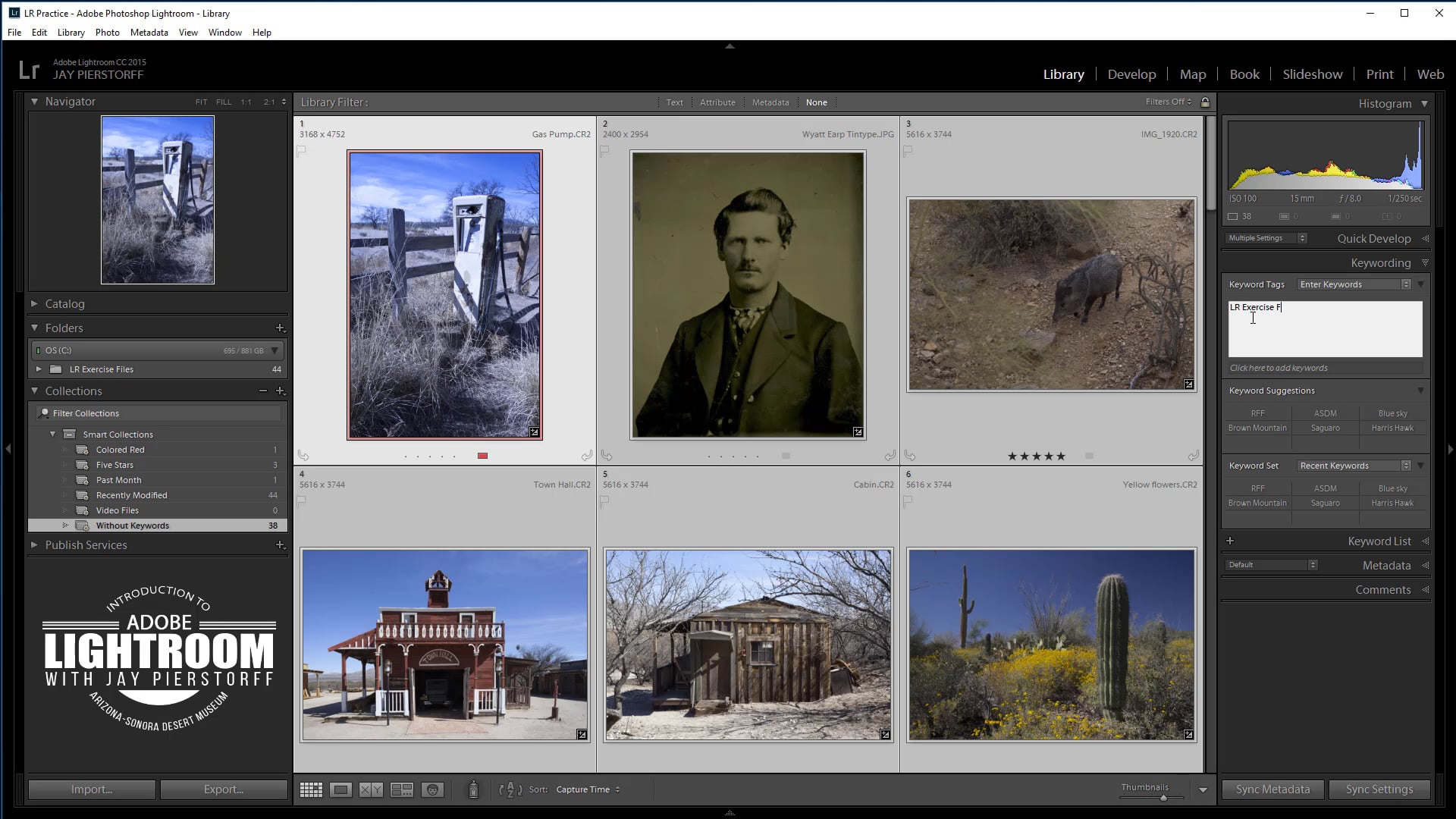This screenshot has height=819, width=1456.
Task: Open the Keyword Set Recent Keywords dropdown
Action: (x=1354, y=466)
